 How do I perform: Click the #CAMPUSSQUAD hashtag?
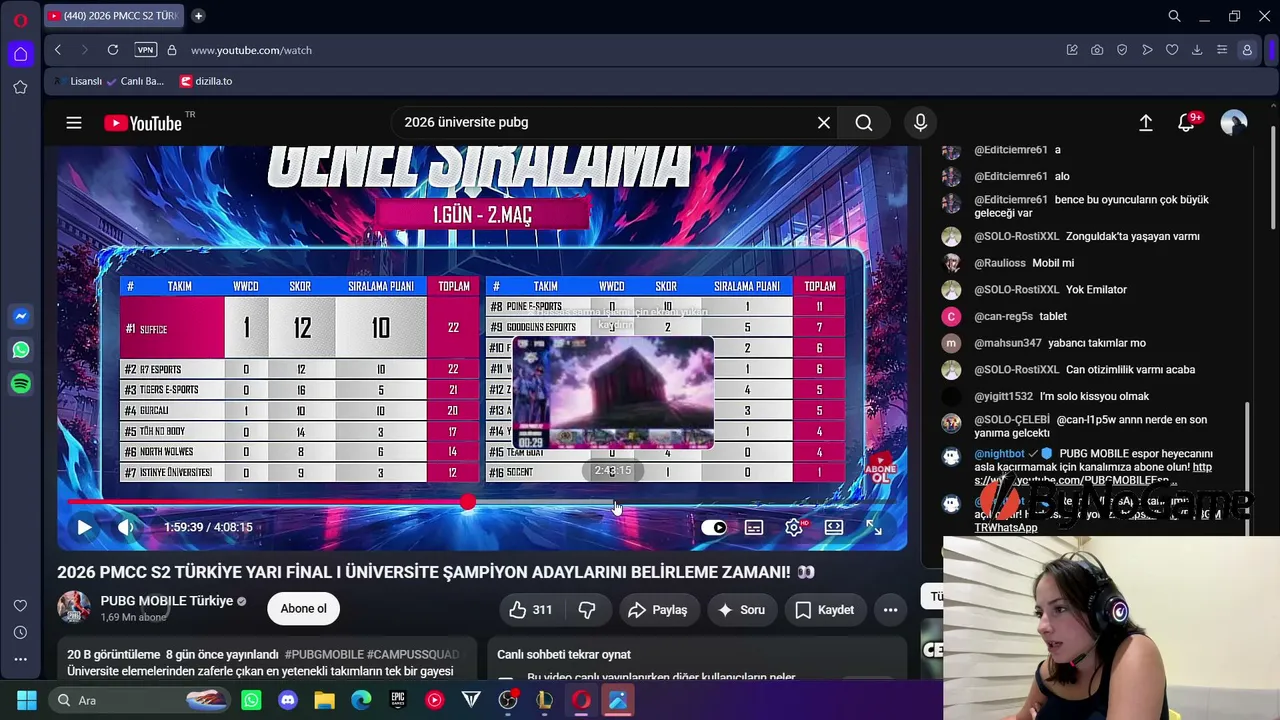(413, 654)
